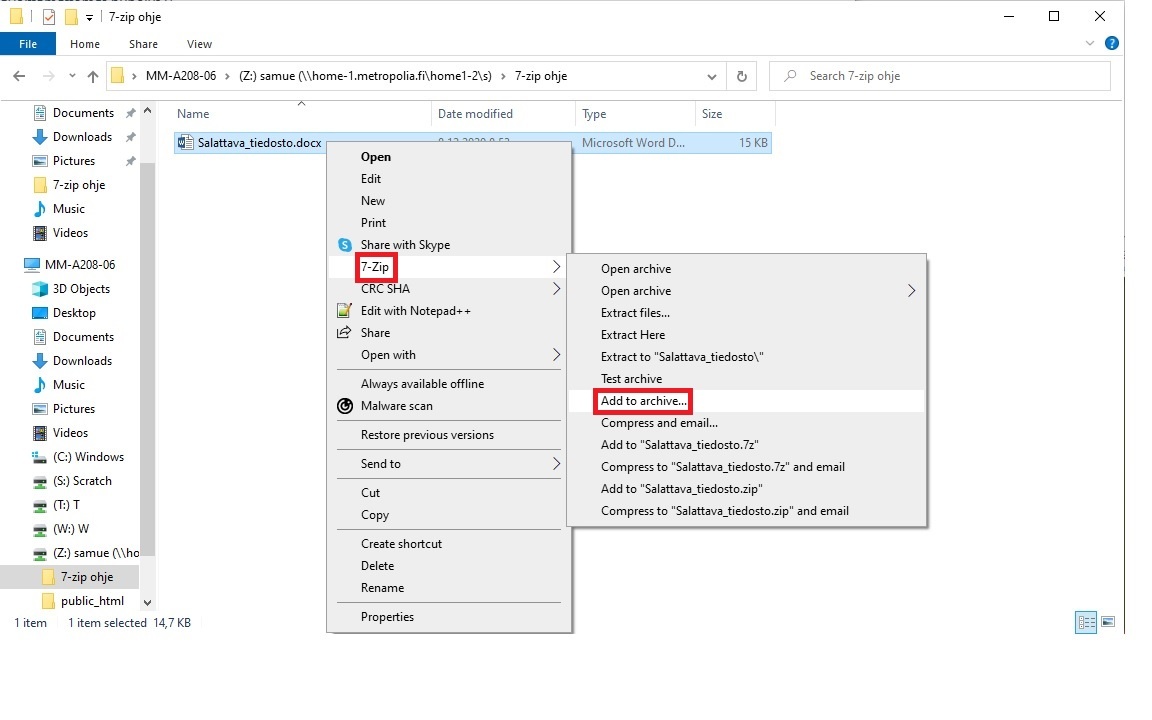Choose Extract to "Salattava_tiedosto\" entry

(x=682, y=357)
